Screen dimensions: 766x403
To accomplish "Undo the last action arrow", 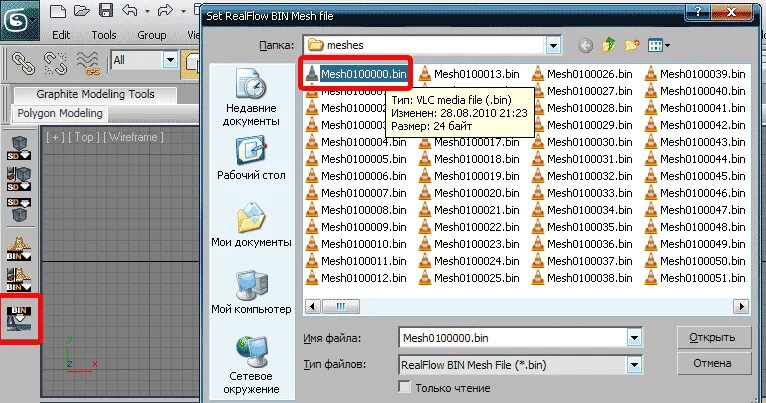I will pyautogui.click(x=130, y=10).
